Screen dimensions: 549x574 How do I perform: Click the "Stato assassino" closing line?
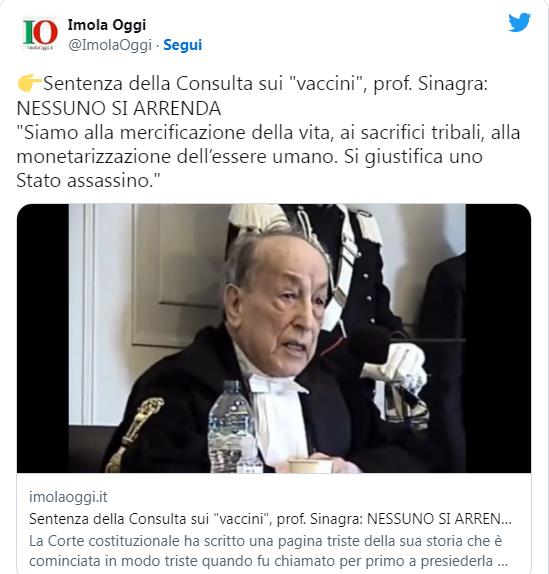[88, 180]
